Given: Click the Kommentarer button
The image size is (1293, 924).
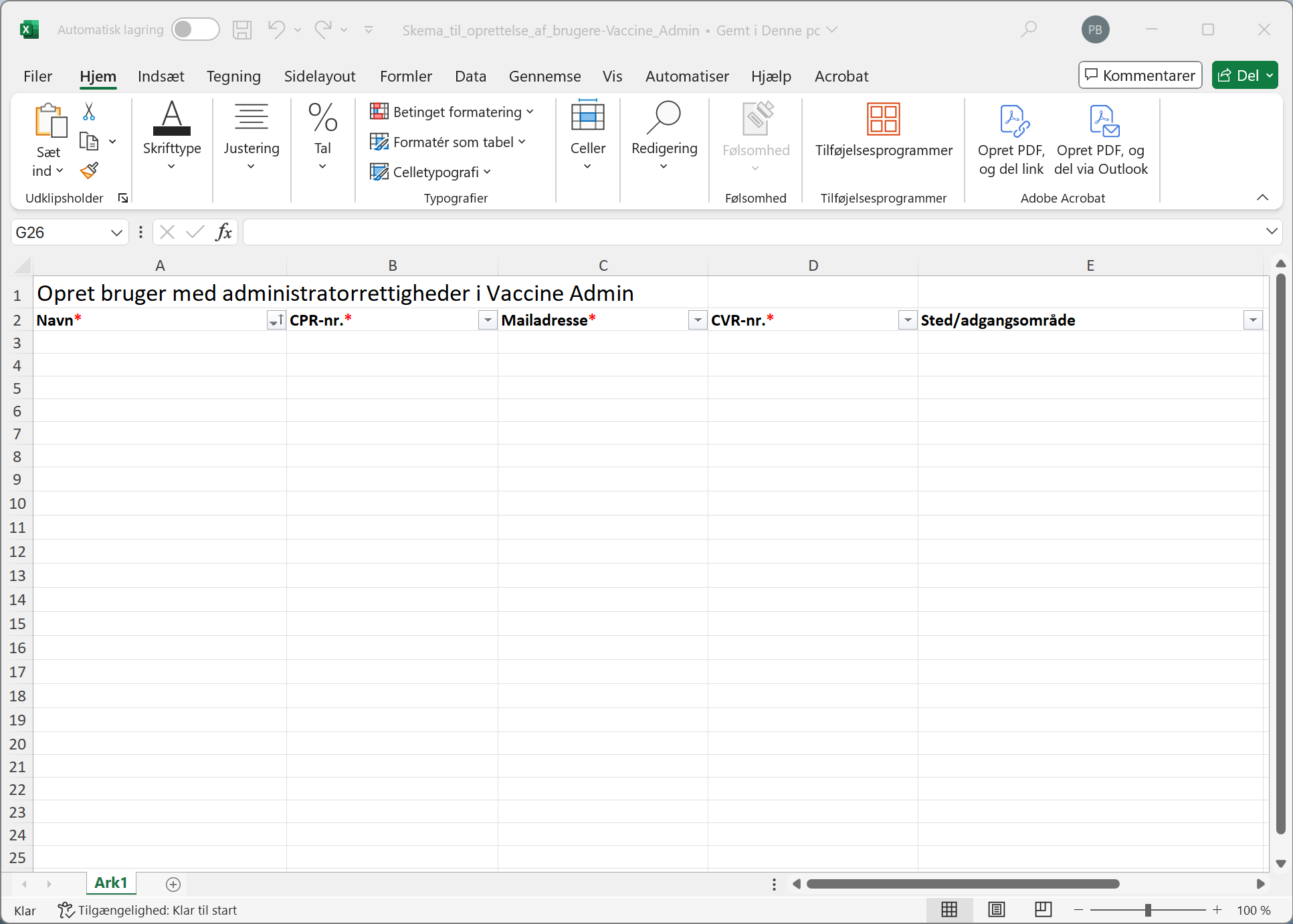Looking at the screenshot, I should coord(1140,75).
